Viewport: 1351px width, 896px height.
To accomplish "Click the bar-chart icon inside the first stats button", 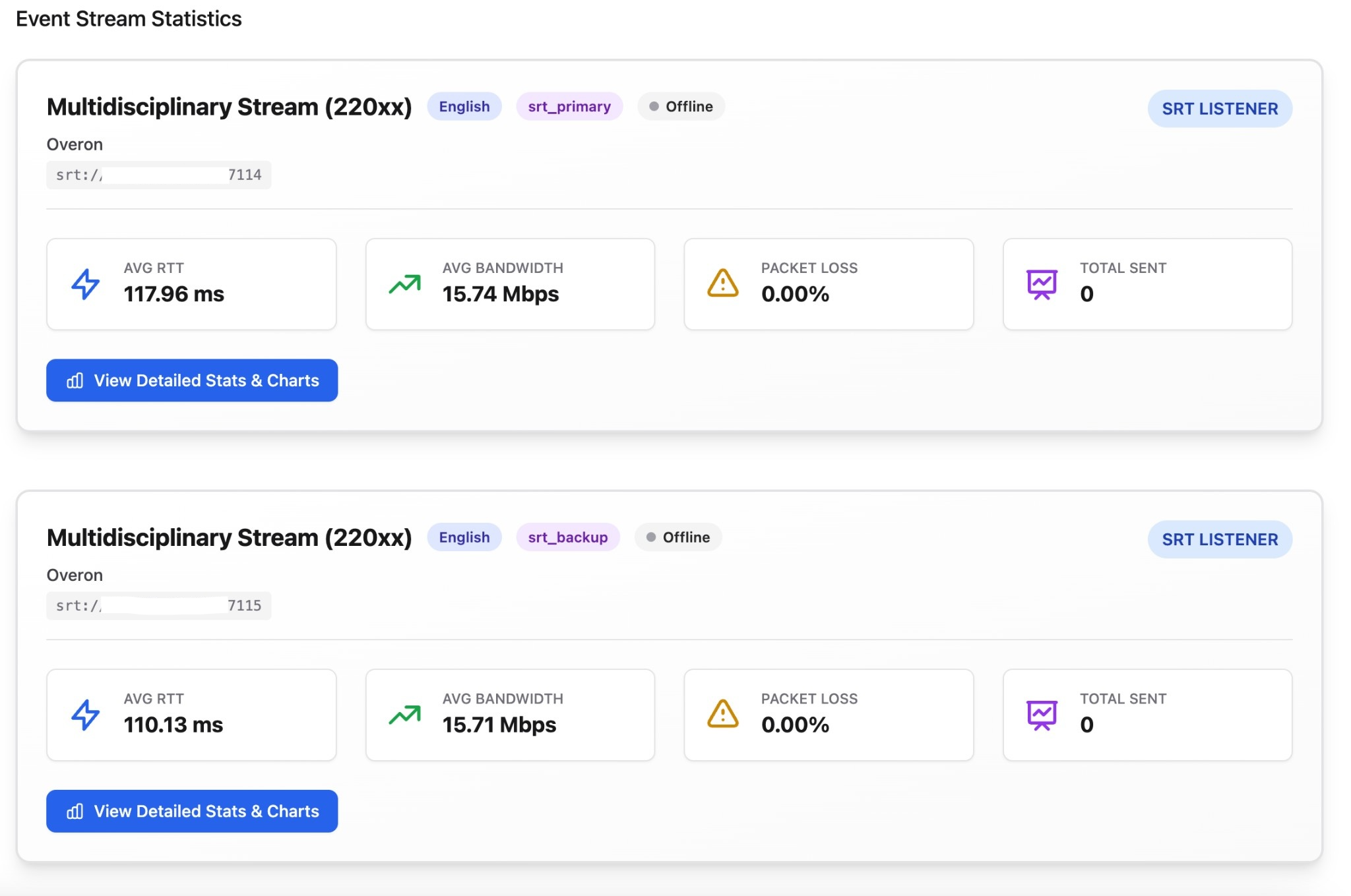I will (x=76, y=380).
